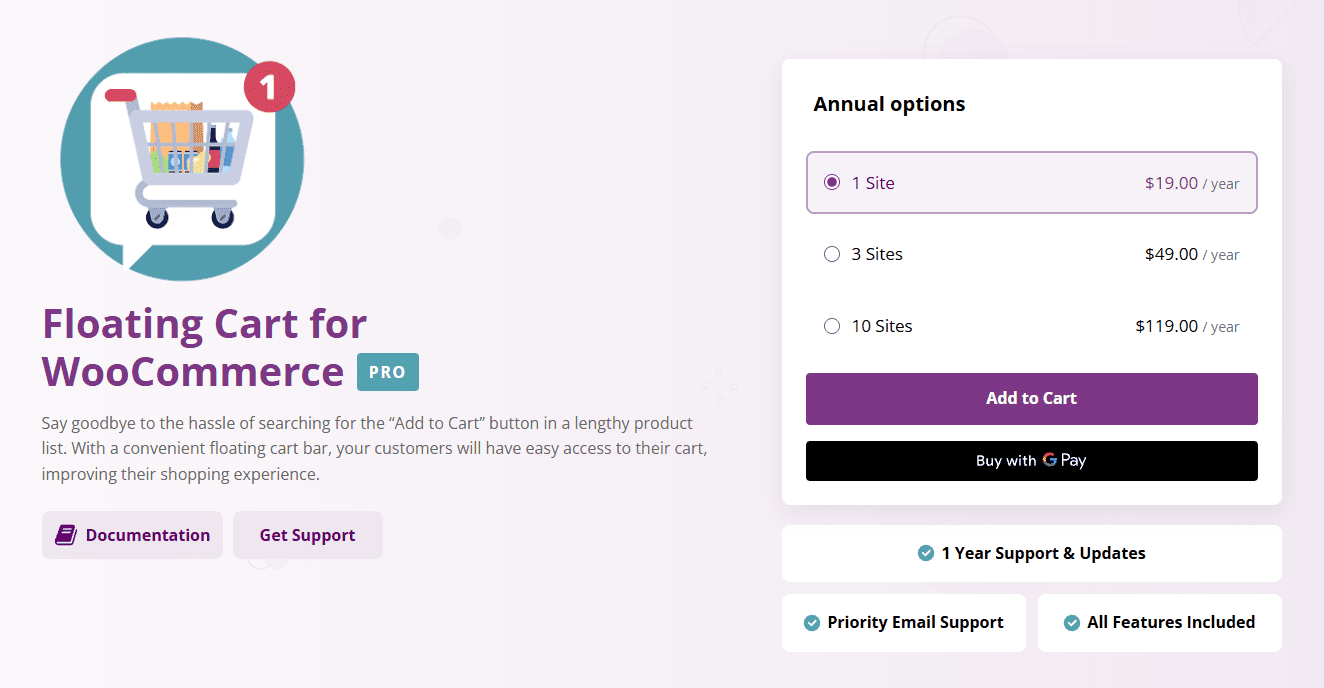Open the 3 Sites pricing row
This screenshot has width=1324, height=688.
(1031, 254)
